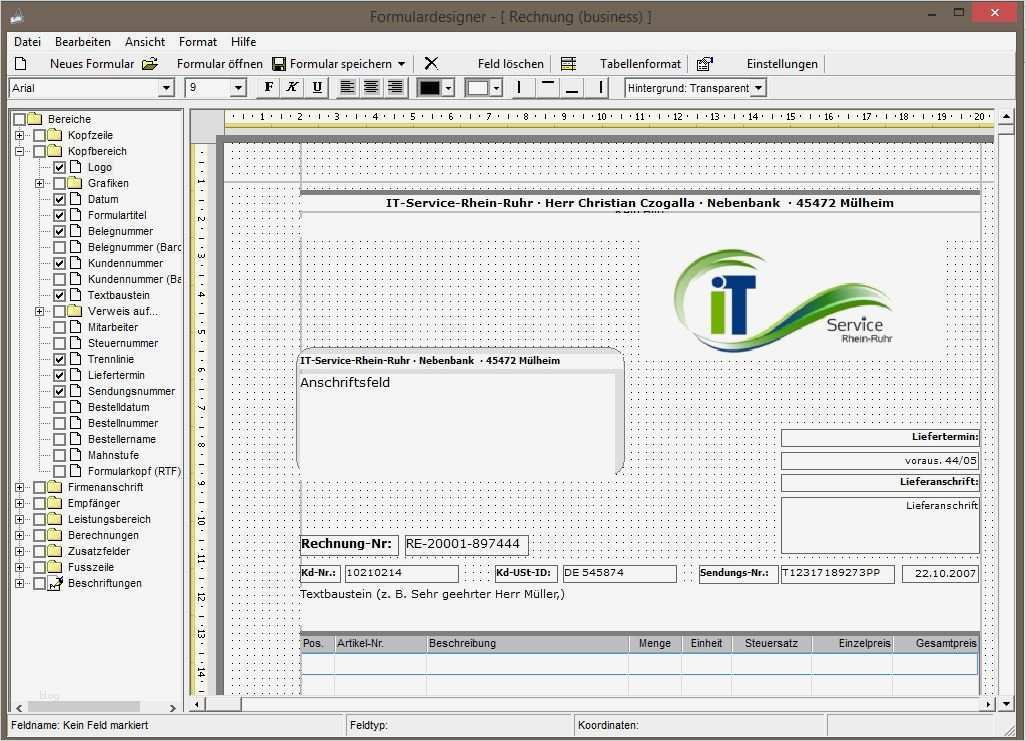Screen dimensions: 1026x741
Task: Open the Bearbeiten menu
Action: coord(82,41)
